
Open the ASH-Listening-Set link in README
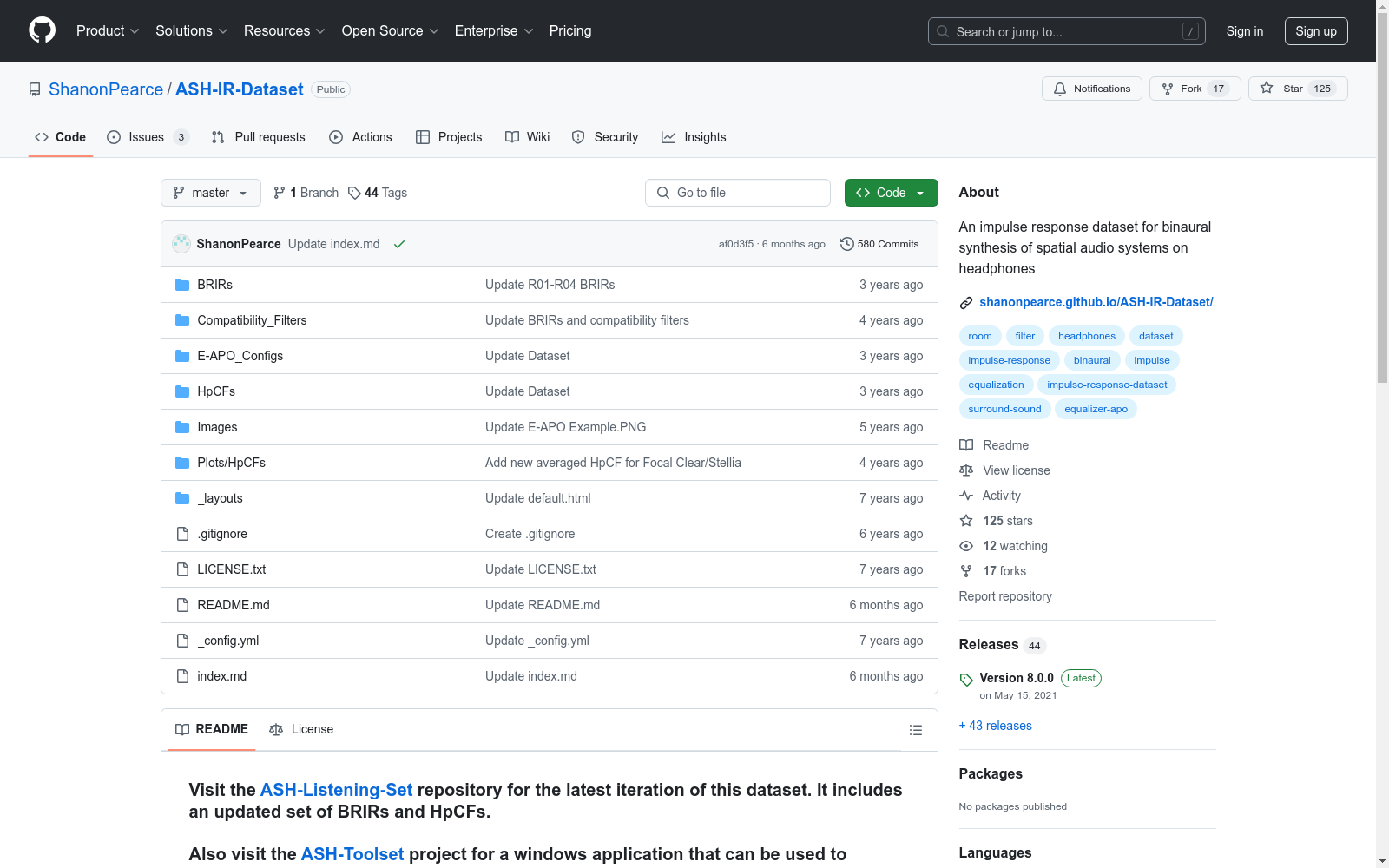pos(337,790)
